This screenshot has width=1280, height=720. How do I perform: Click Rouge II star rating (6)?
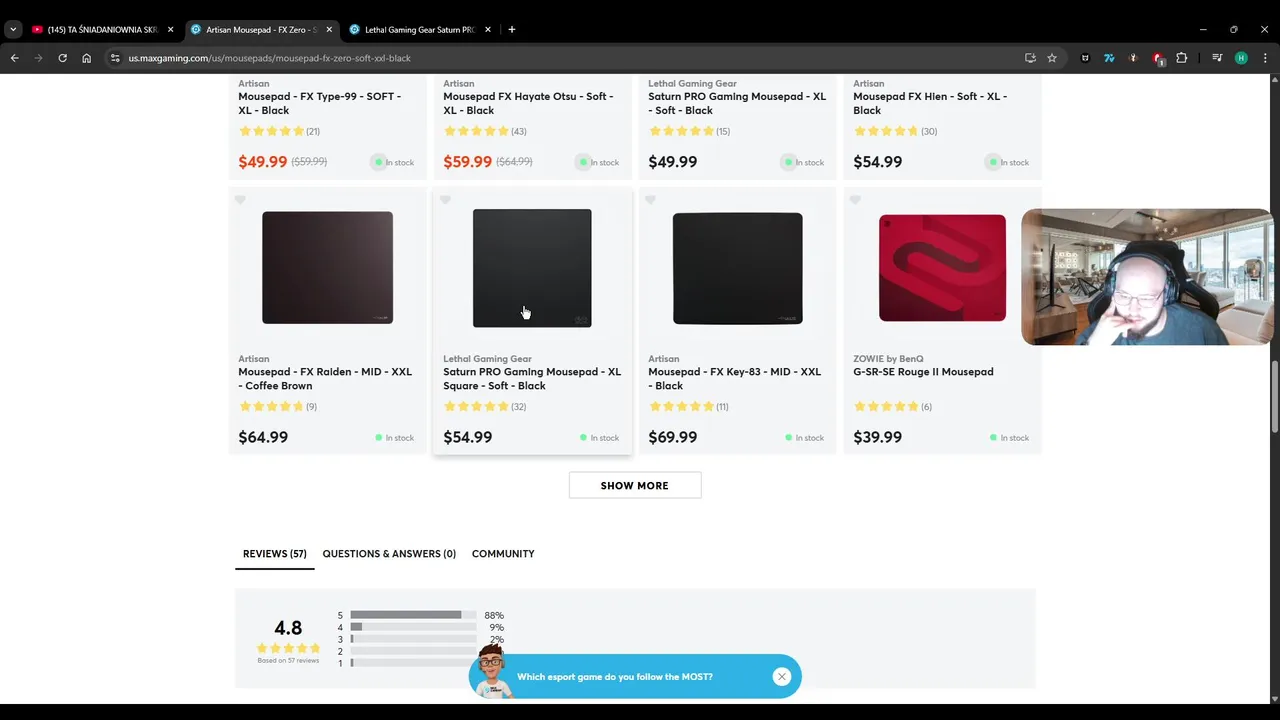893,406
